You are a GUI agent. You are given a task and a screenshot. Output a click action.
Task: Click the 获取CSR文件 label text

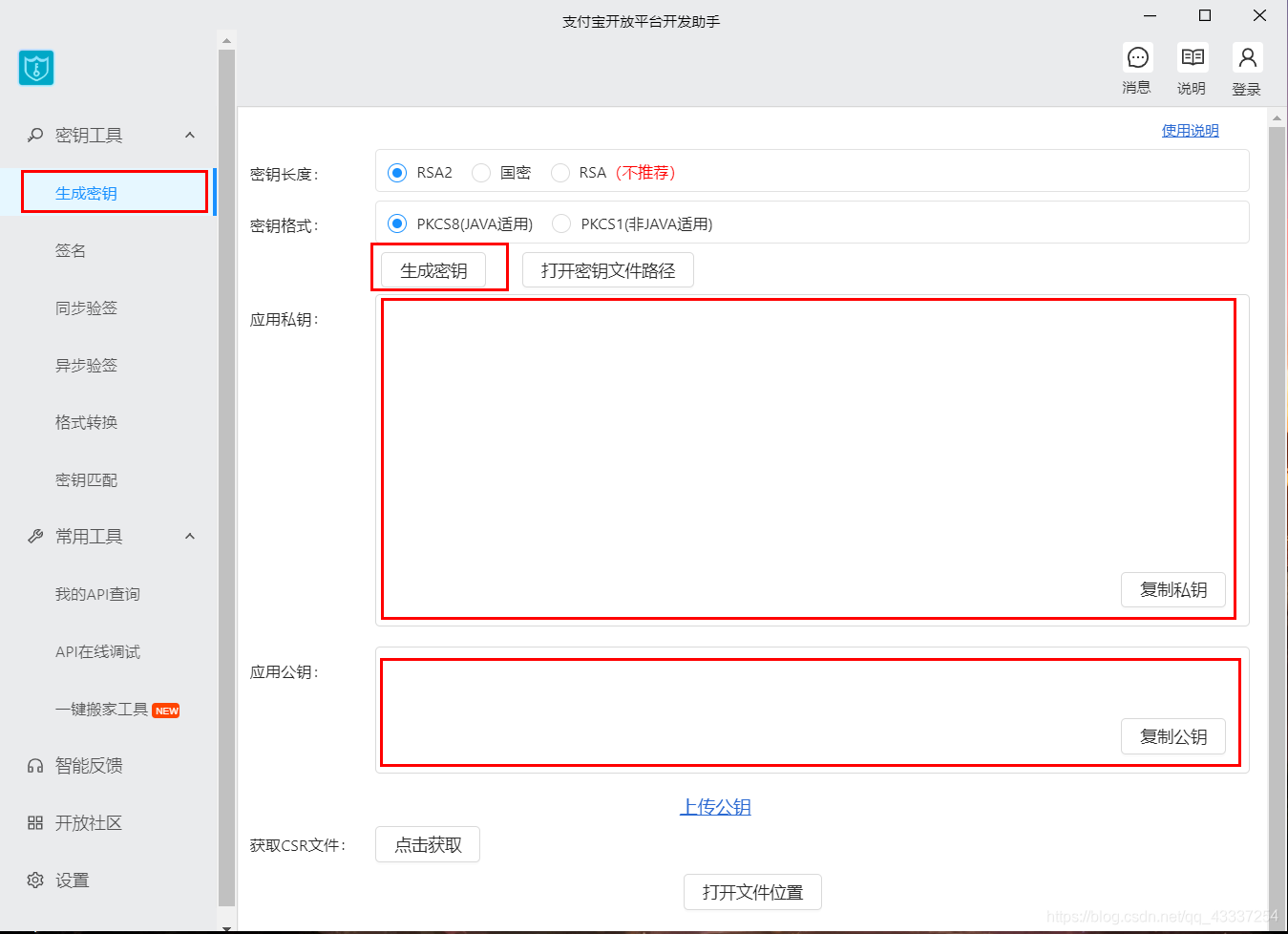tap(298, 845)
